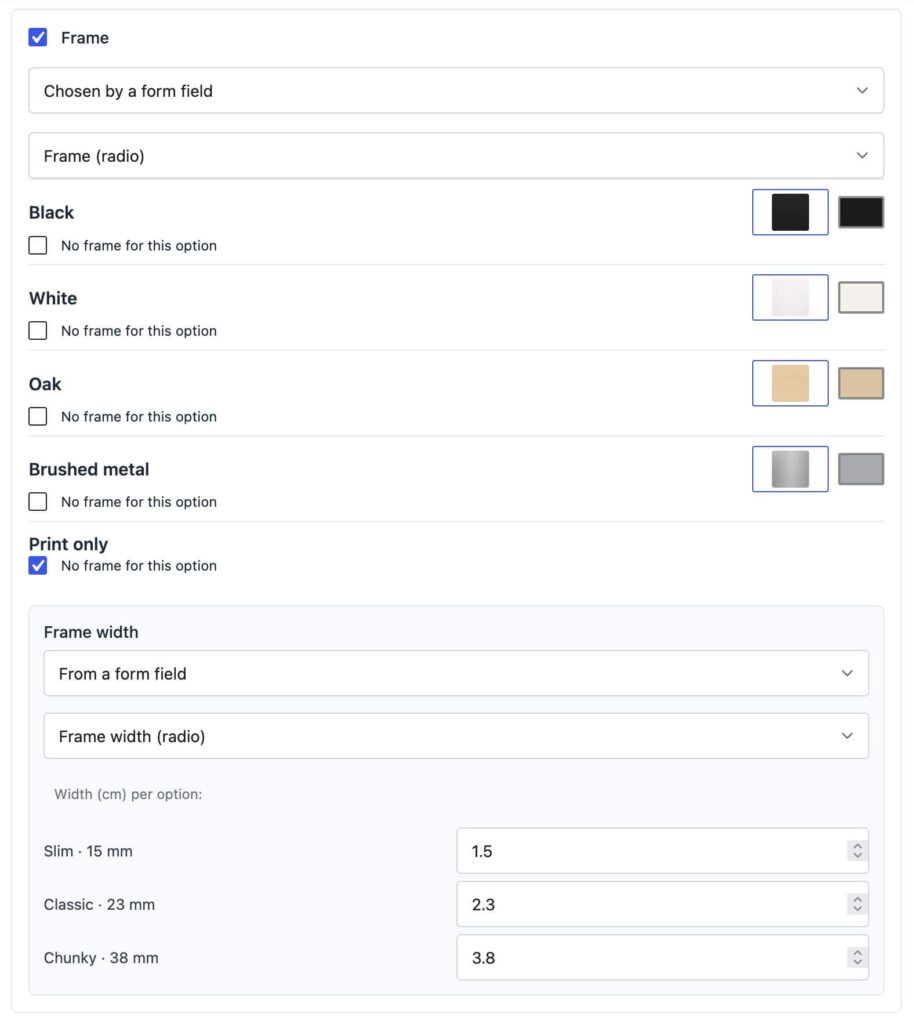Enable 'No frame for this option' under White
This screenshot has height=1024, width=914.
click(38, 330)
